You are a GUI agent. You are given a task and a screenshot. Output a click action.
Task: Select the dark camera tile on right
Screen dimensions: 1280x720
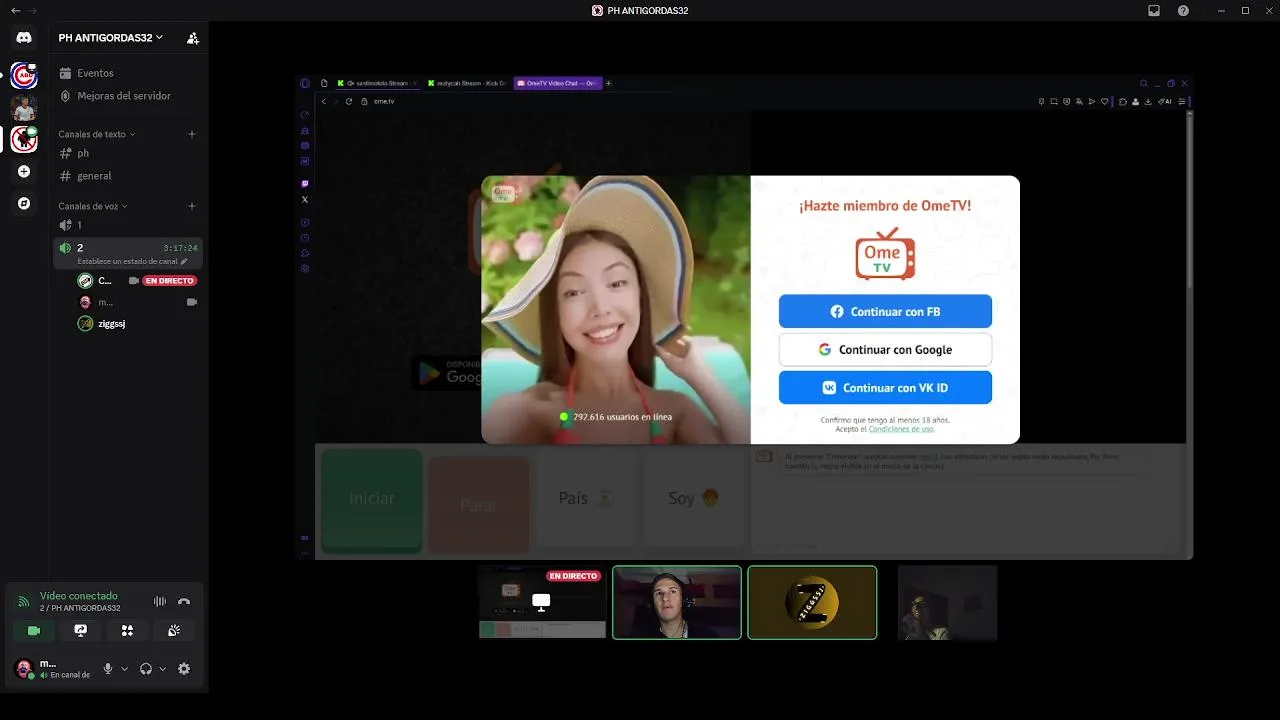[947, 602]
